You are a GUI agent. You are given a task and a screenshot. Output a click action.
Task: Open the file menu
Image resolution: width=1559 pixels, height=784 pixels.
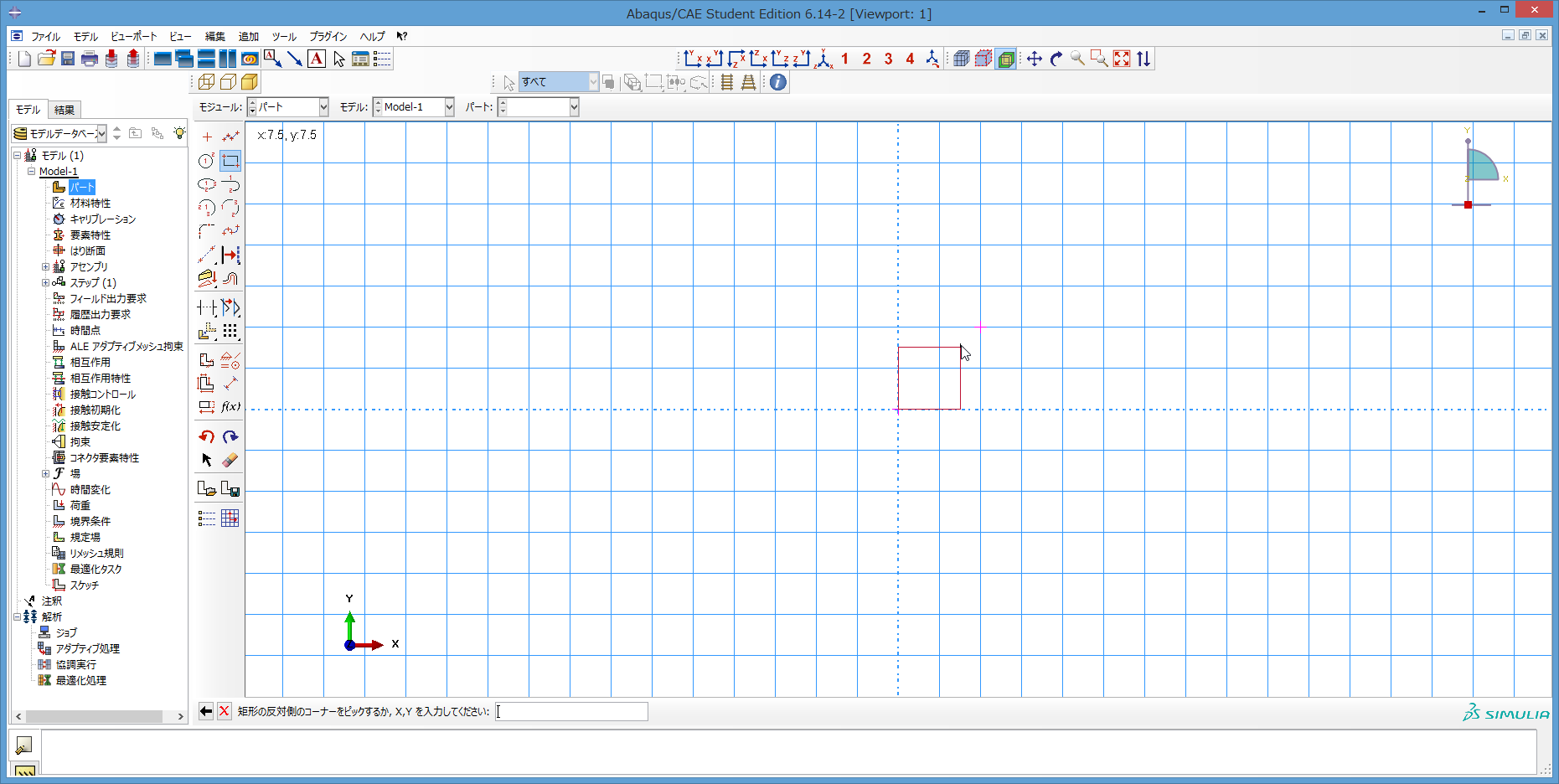45,37
